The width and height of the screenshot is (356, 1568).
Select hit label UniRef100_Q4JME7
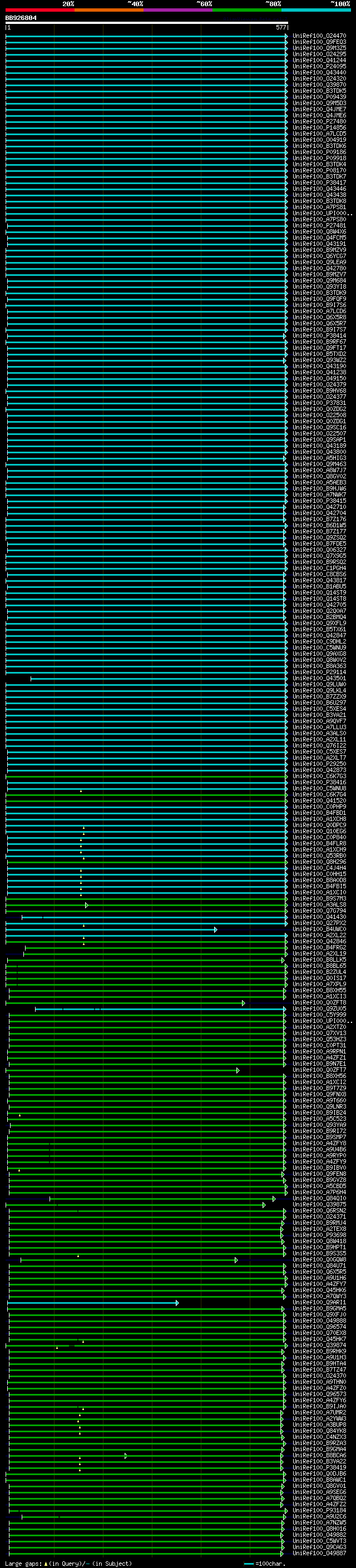(319, 110)
